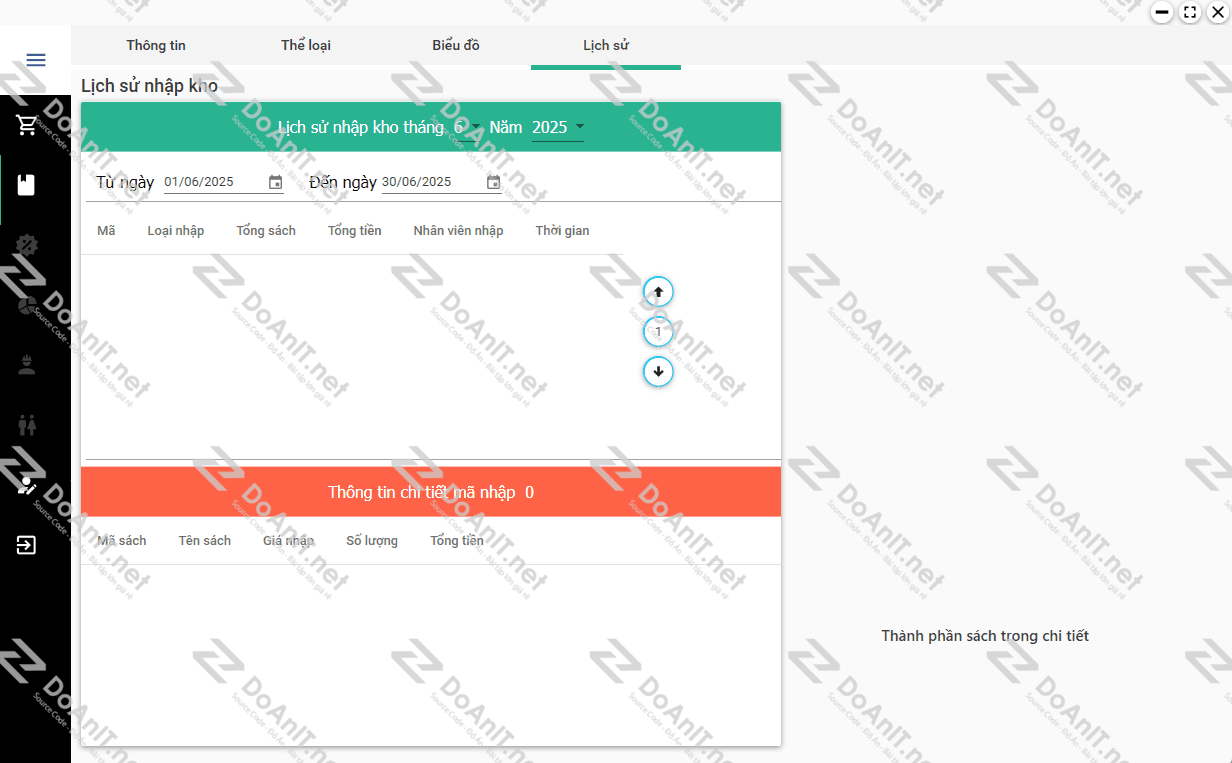
Task: Click the up arrow page button
Action: point(658,292)
